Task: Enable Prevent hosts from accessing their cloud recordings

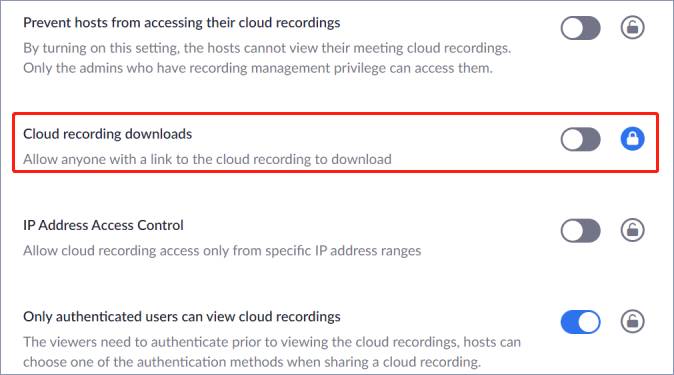Action: [x=580, y=28]
